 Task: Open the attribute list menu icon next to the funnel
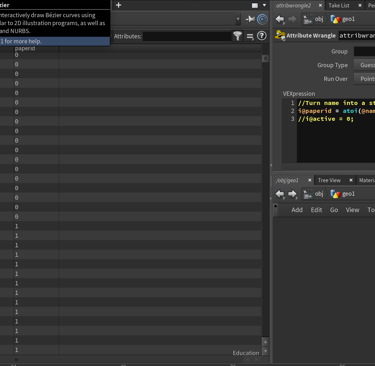250,36
